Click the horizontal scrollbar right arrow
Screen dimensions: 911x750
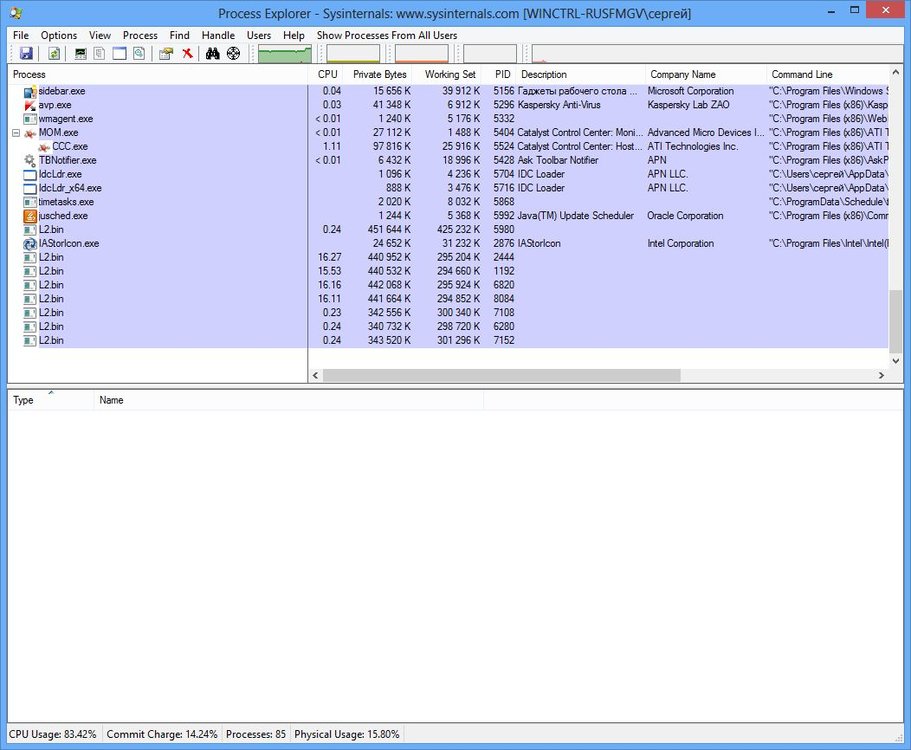point(882,376)
